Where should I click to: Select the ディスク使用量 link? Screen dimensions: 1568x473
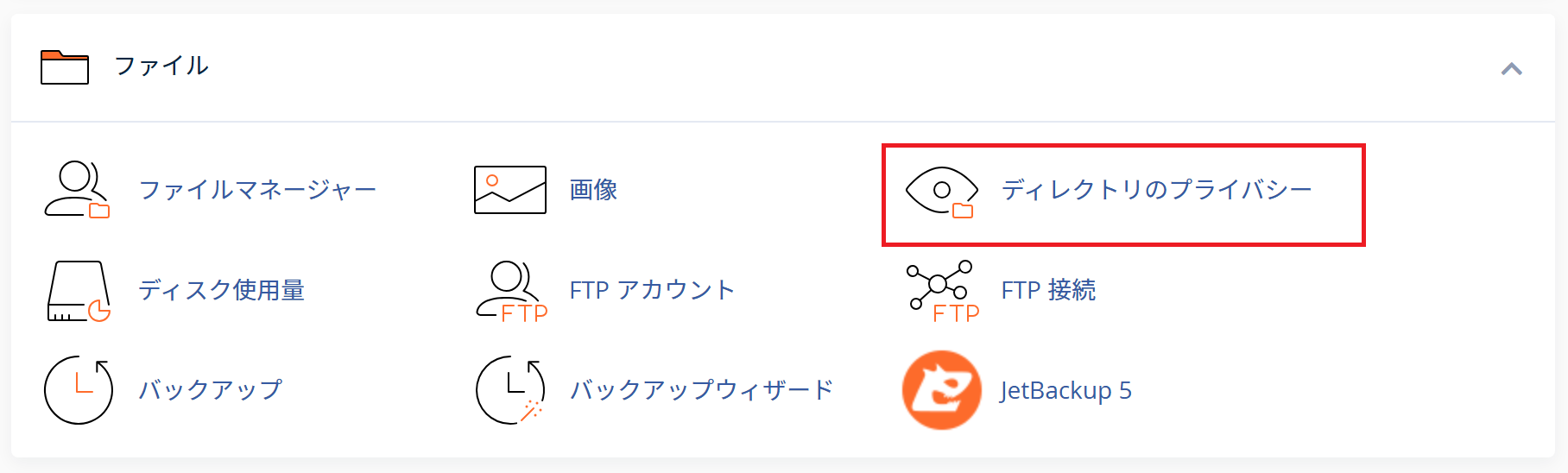coord(222,290)
